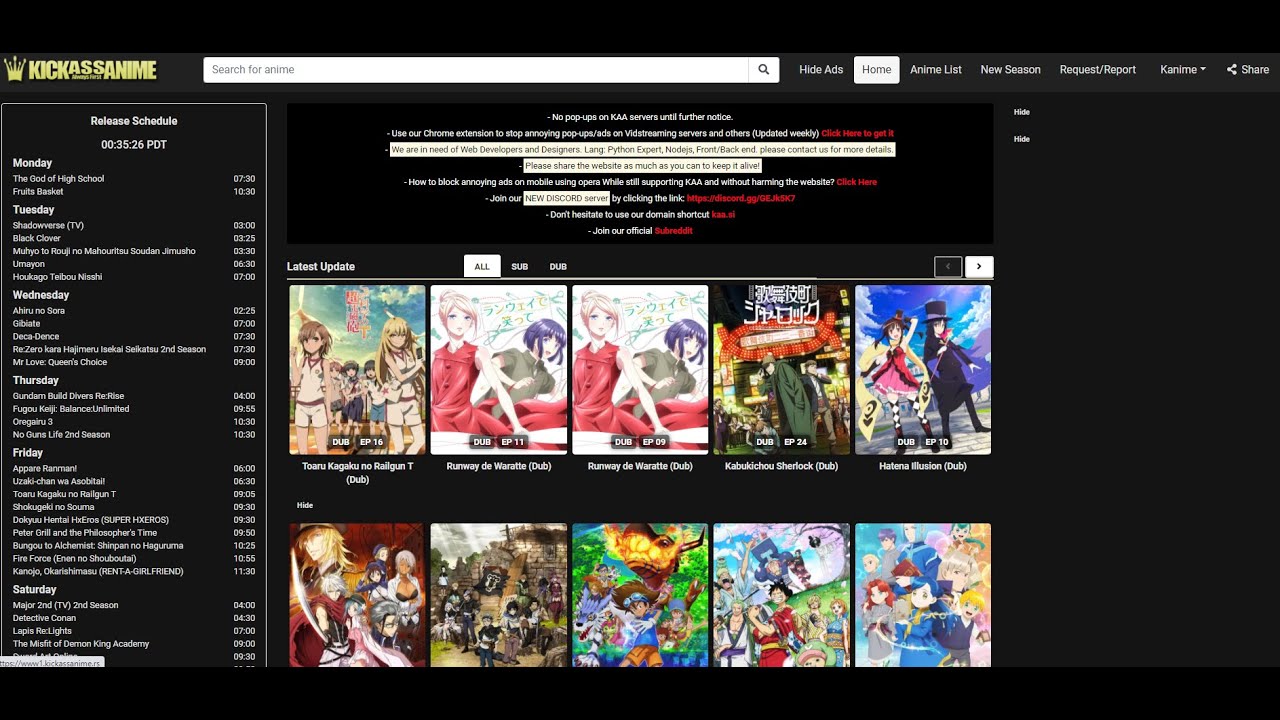Screen dimensions: 1280x720
Task: Open Shadowverse (TV) schedule entry
Action: point(48,226)
